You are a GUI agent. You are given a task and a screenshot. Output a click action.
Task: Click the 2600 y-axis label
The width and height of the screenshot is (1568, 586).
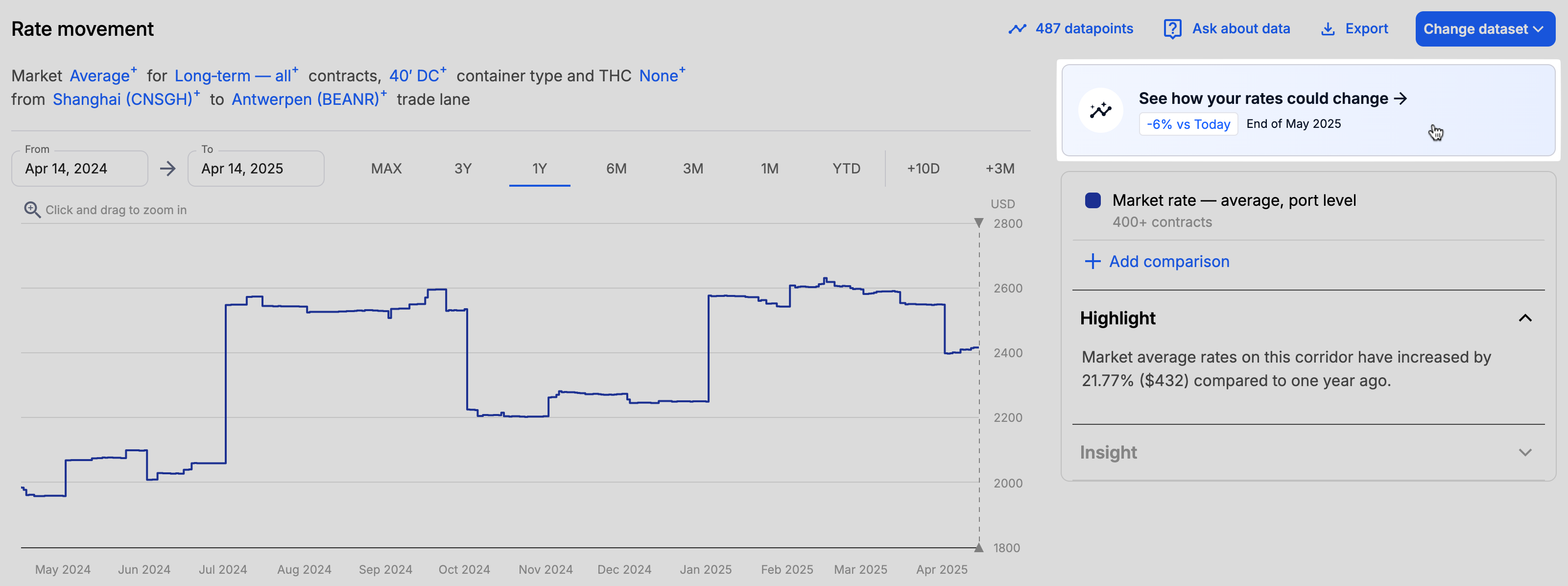pos(1008,288)
